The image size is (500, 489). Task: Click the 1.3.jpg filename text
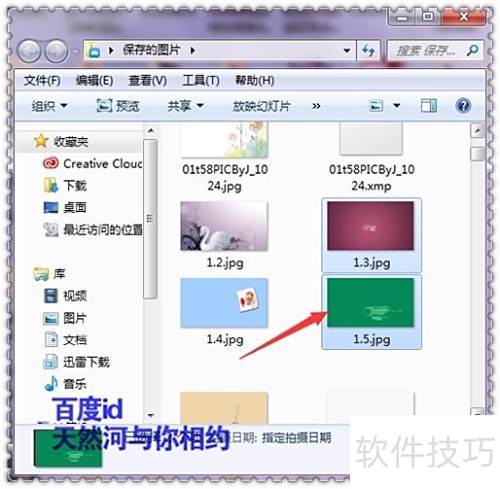(372, 263)
